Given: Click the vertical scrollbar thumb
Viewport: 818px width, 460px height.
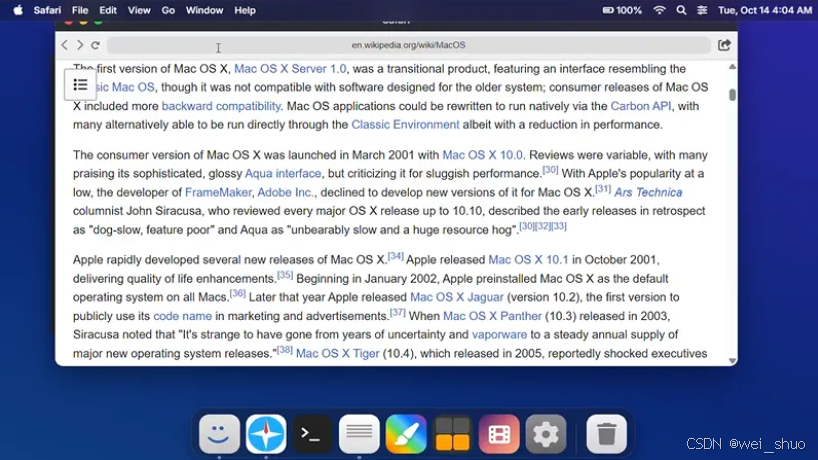Looking at the screenshot, I should [732, 94].
